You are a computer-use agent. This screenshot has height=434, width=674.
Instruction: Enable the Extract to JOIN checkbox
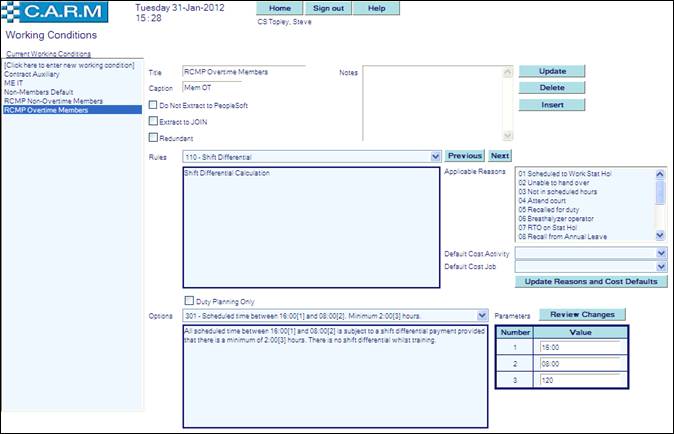pos(152,121)
